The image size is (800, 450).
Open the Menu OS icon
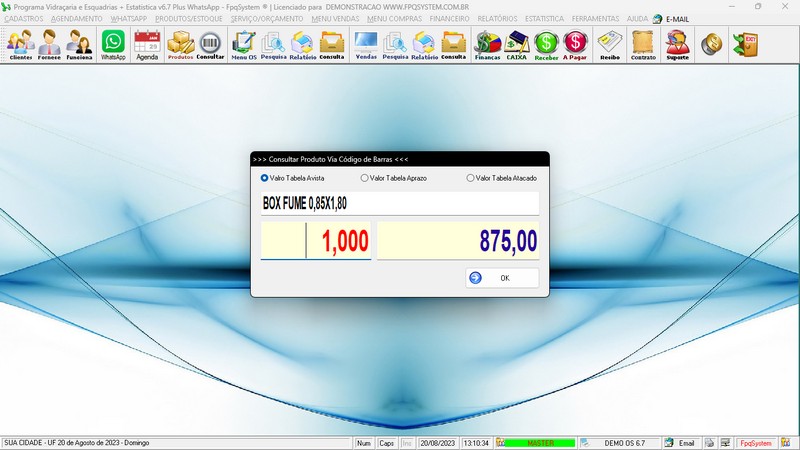(x=244, y=45)
